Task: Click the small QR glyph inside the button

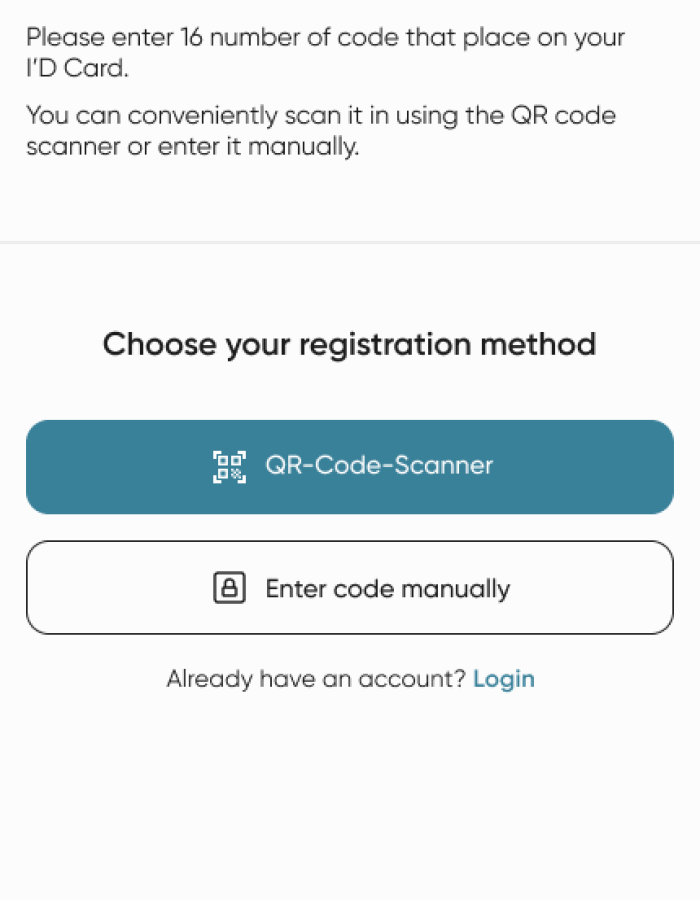Action: point(229,466)
